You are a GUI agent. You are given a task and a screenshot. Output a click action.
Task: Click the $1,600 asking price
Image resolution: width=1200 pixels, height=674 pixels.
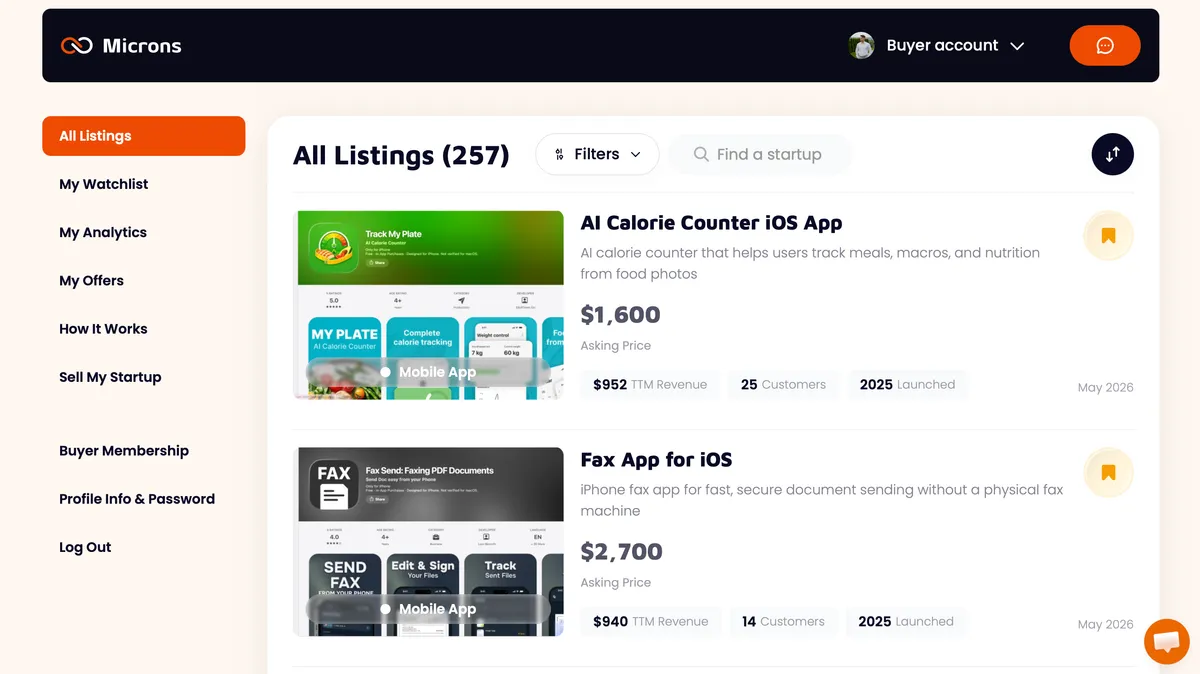click(x=620, y=315)
